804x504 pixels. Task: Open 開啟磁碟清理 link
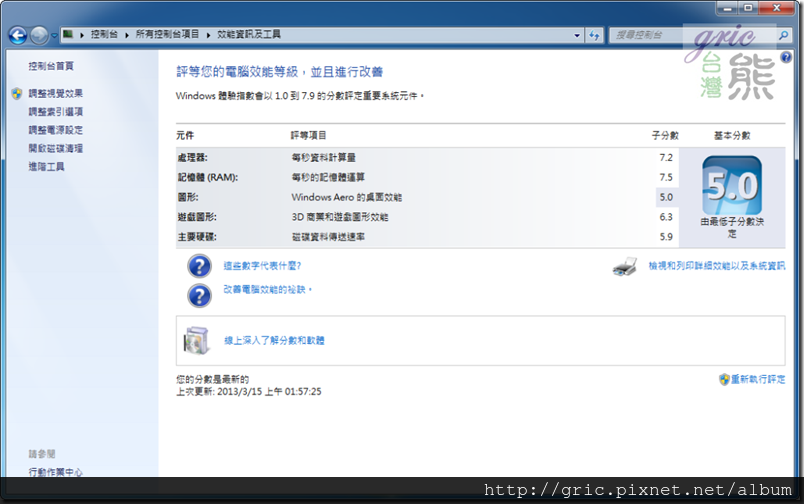[x=55, y=148]
